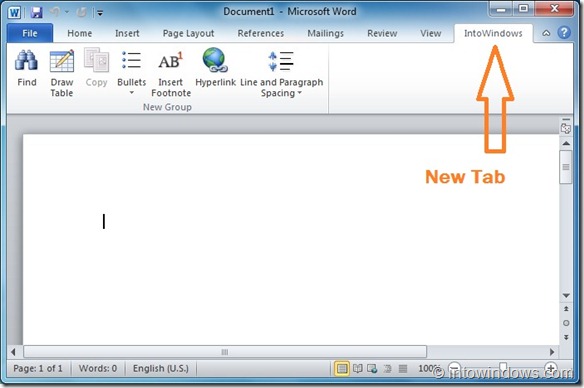The height and width of the screenshot is (388, 584).
Task: Change language English (U.S.)
Action: coord(161,369)
